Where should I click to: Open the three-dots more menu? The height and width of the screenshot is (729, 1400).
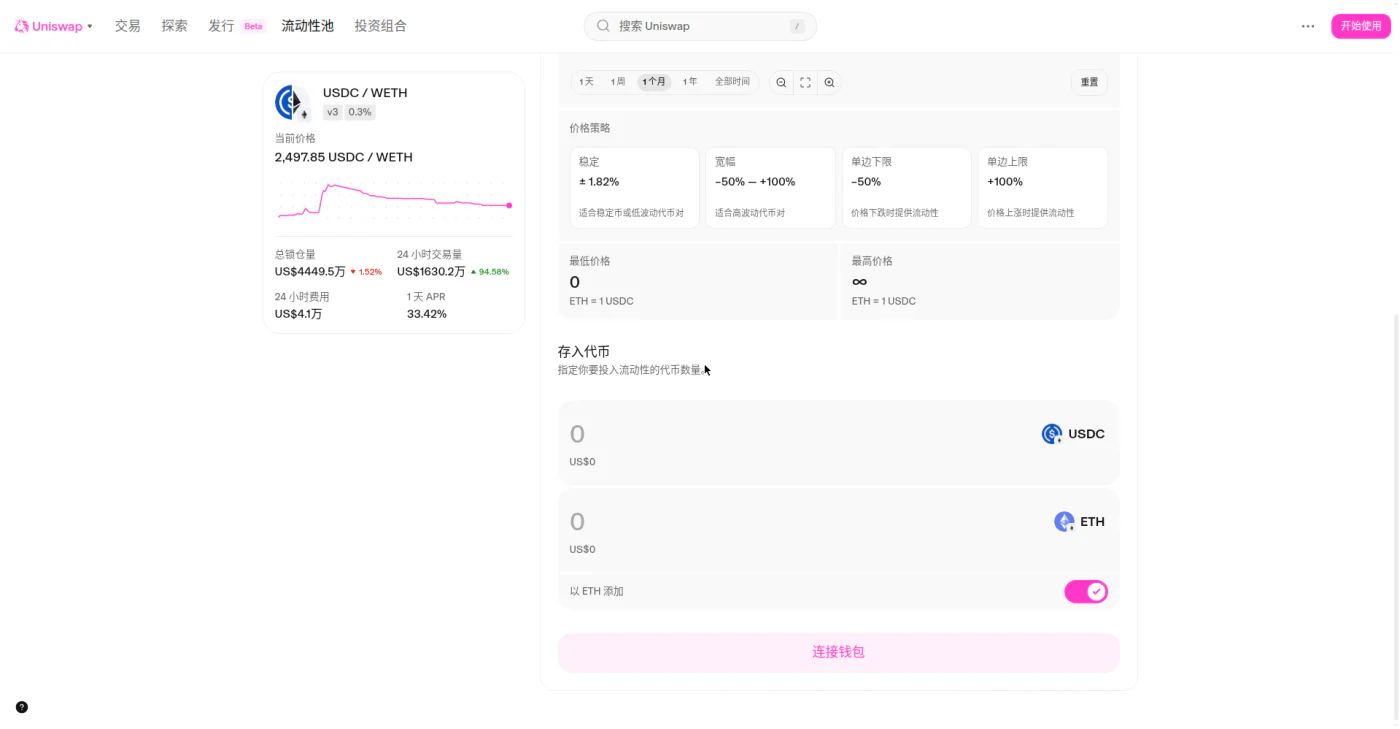1308,26
